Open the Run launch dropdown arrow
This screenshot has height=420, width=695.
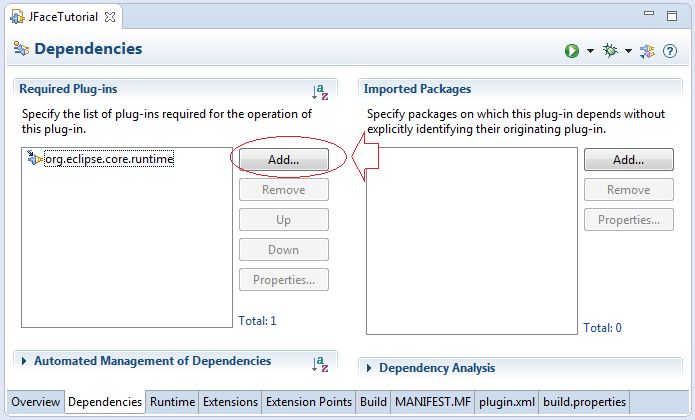590,51
